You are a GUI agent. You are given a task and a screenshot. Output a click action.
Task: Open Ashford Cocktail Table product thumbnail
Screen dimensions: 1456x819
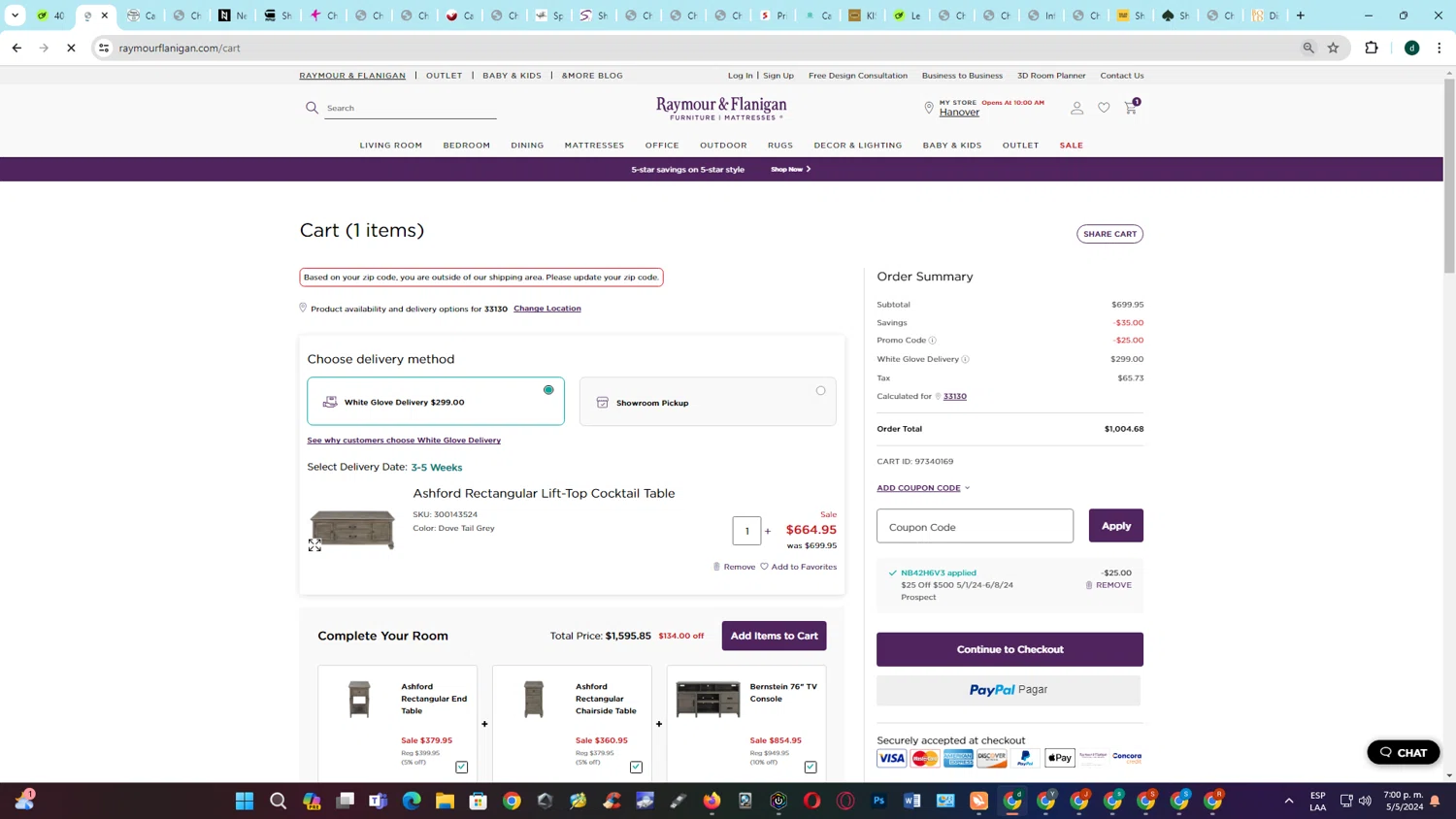pos(352,530)
